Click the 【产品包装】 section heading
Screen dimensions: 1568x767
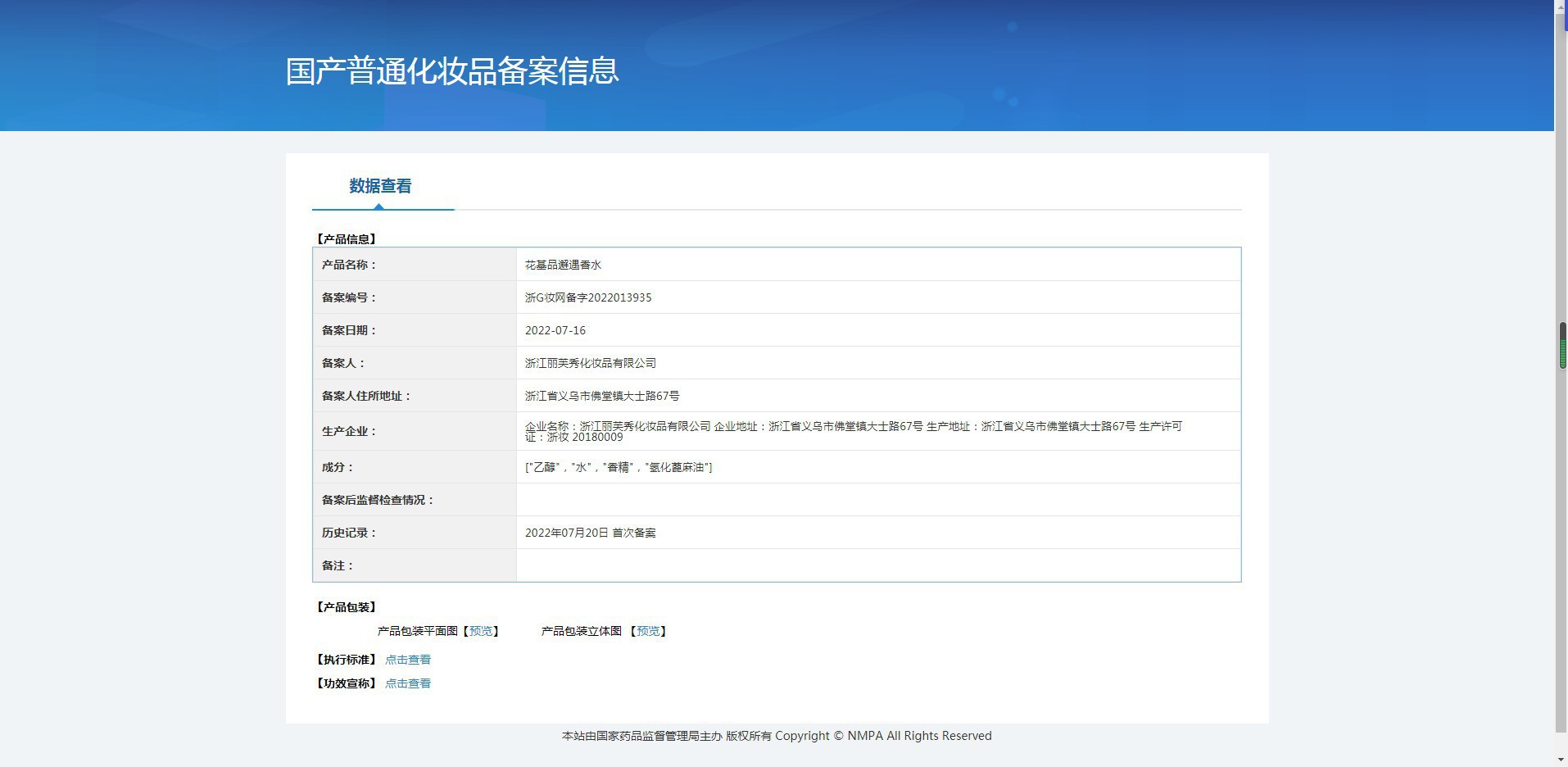pos(347,607)
